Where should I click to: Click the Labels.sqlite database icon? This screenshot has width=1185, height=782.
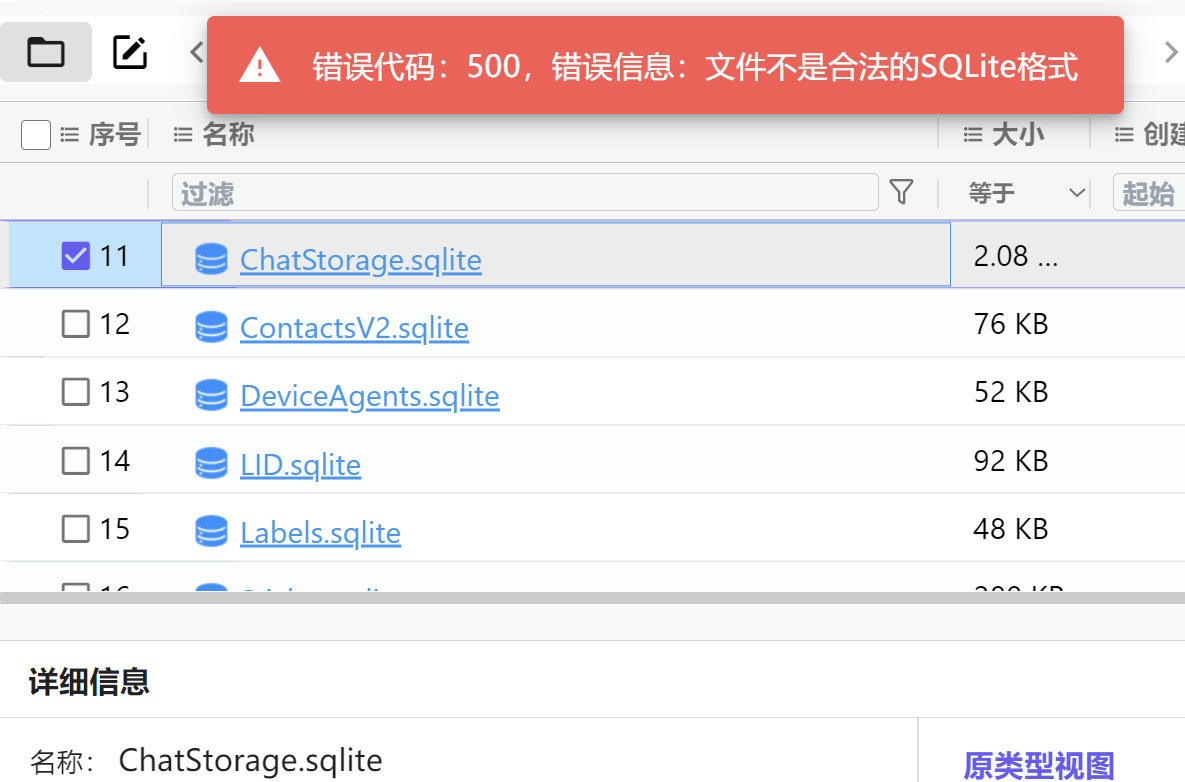211,532
